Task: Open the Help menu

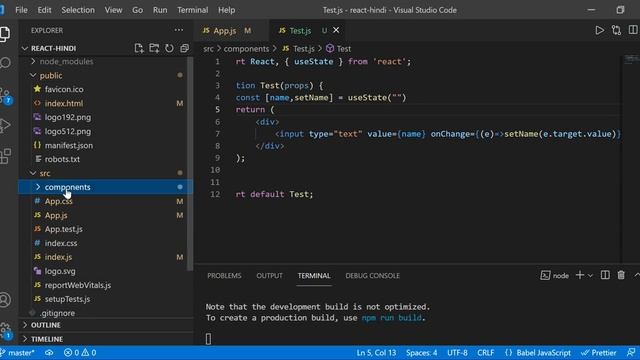Action: [227, 10]
